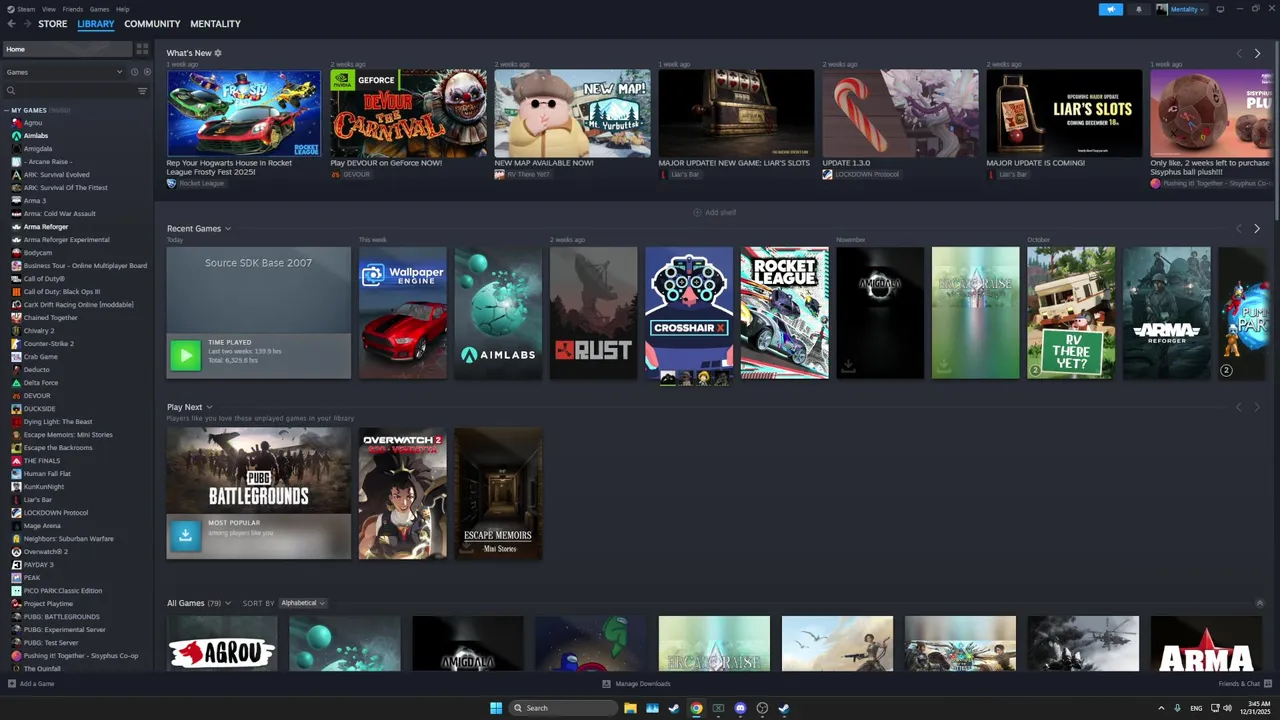Open Overwatch 2 in Play Next
This screenshot has height=720, width=1280.
[x=403, y=494]
